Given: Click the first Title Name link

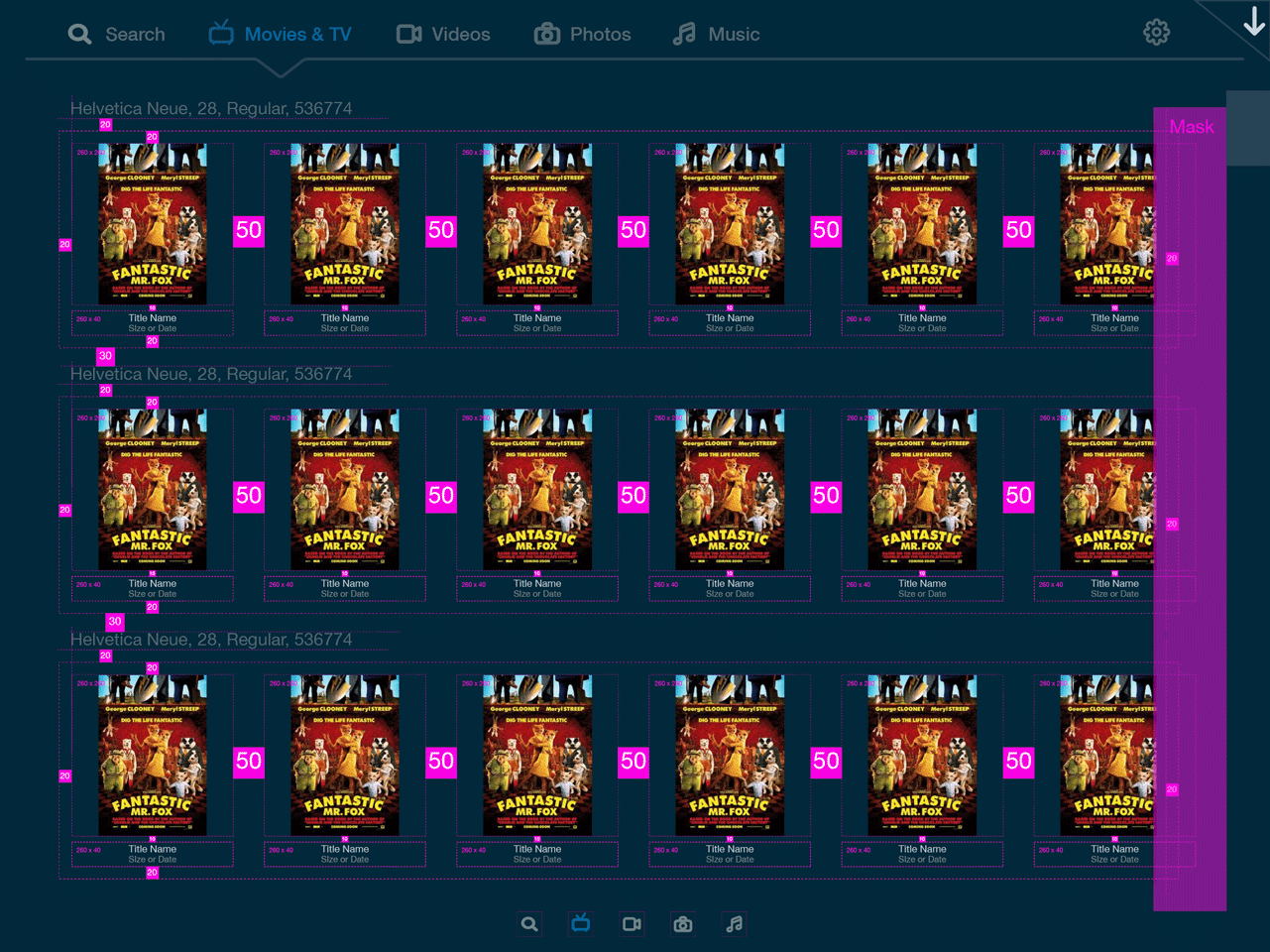Looking at the screenshot, I should pyautogui.click(x=152, y=317).
